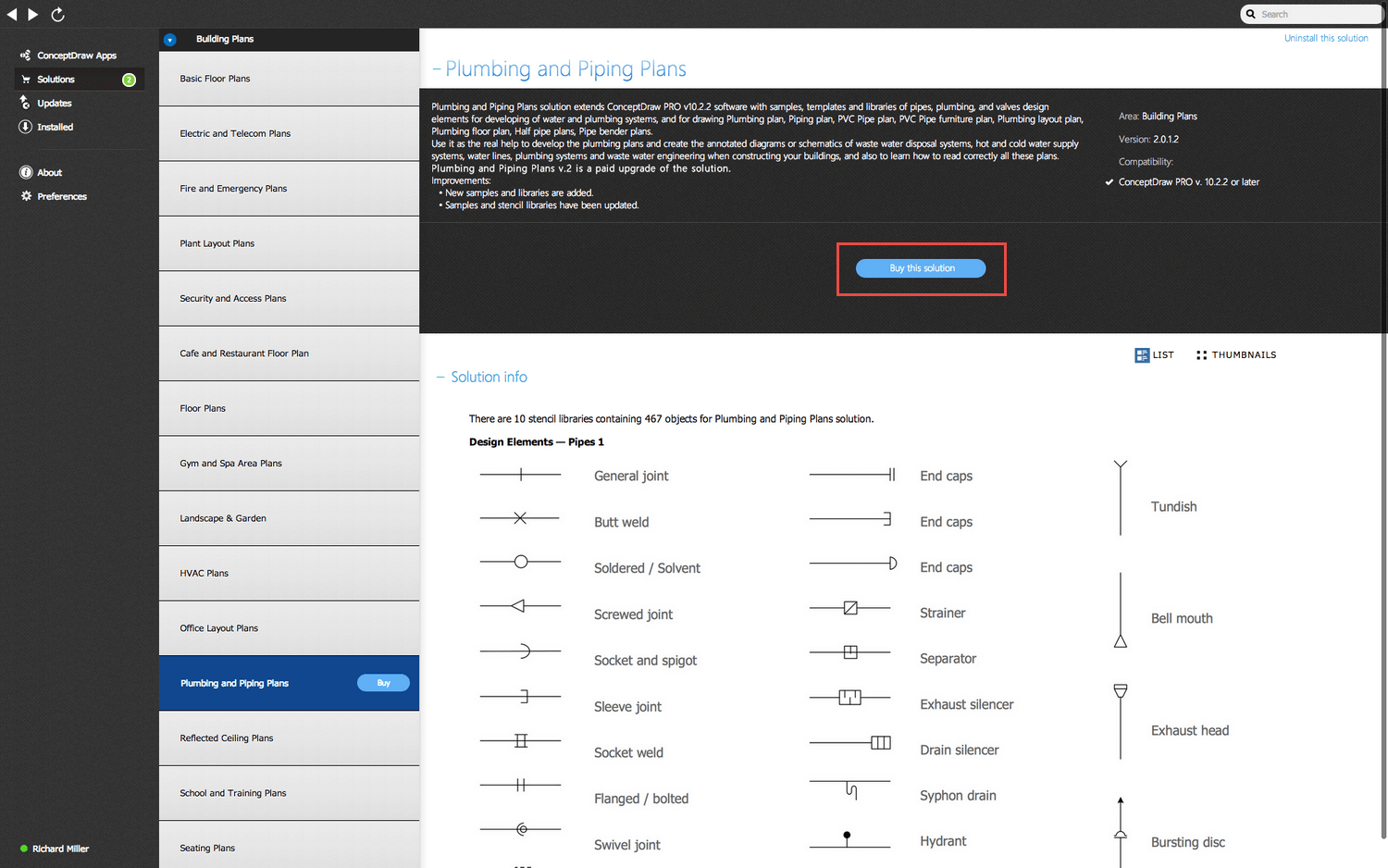Click the Installed download icon
Viewport: 1388px width, 868px height.
pos(25,127)
